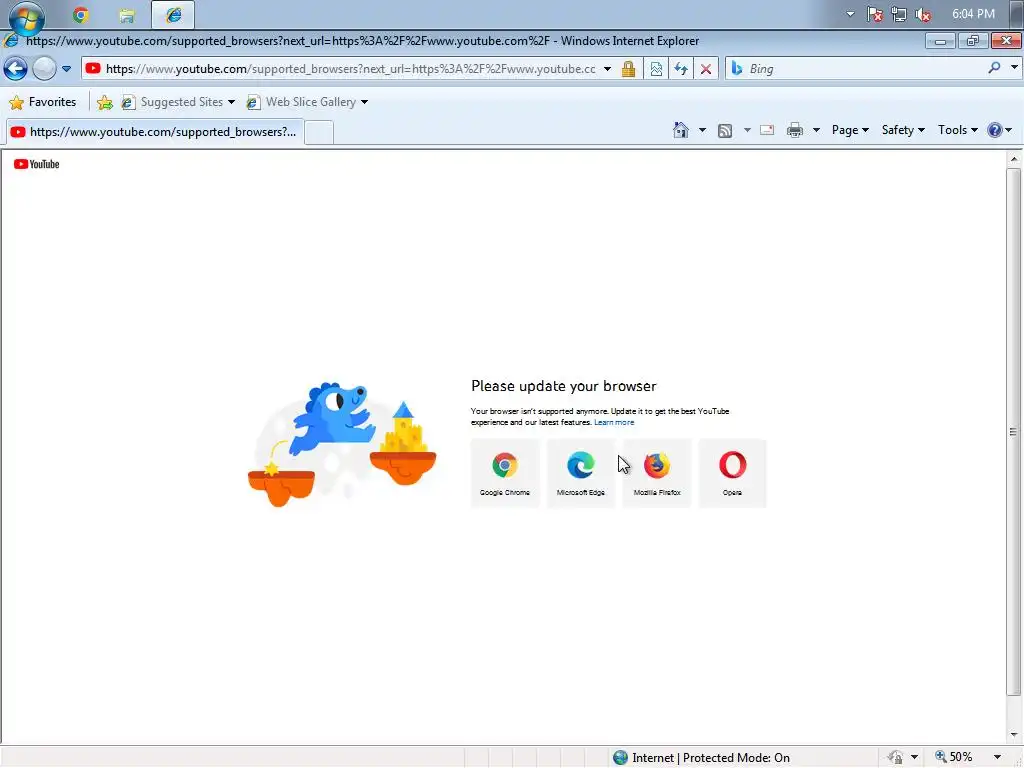
Task: Expand the zoom level dropdown arrow
Action: (x=997, y=757)
